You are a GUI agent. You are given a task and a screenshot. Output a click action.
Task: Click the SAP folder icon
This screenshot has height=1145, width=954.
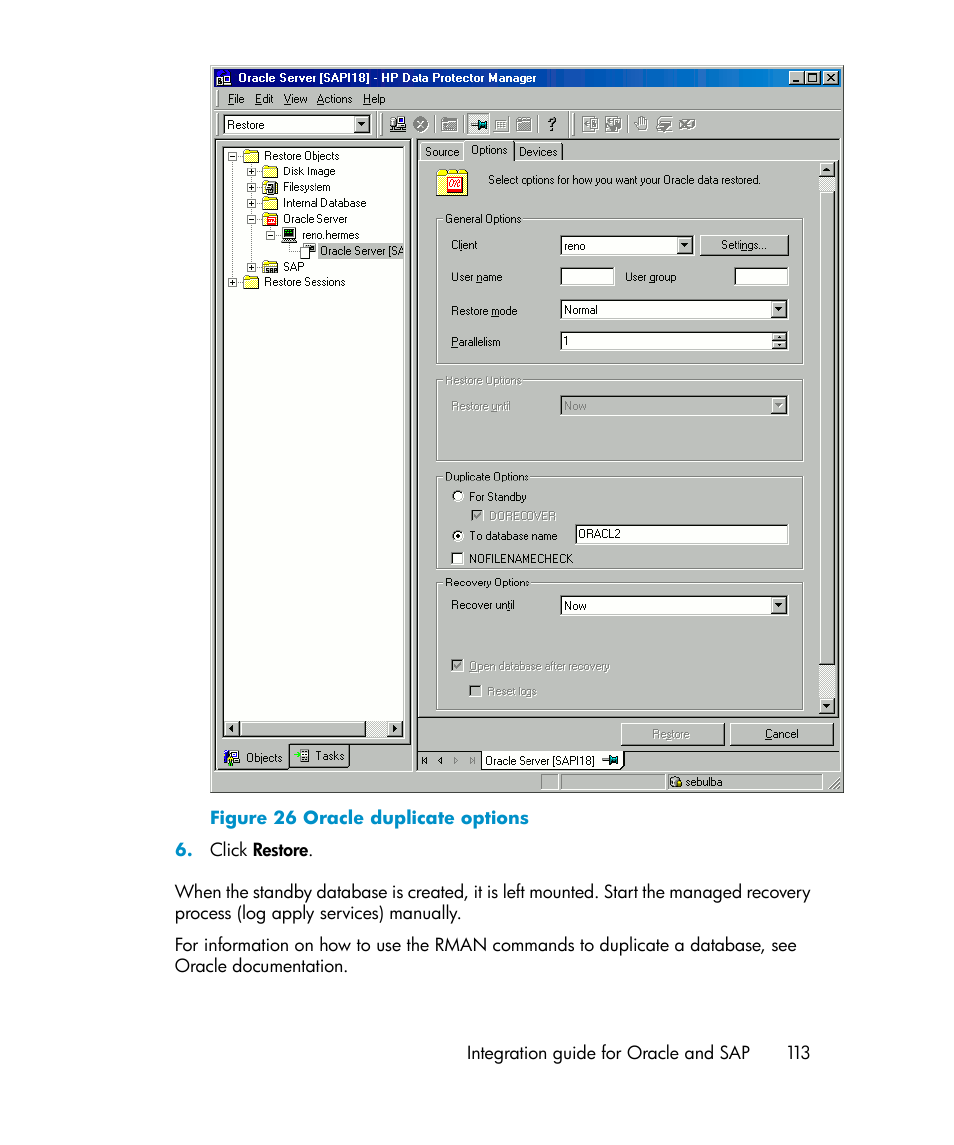point(270,267)
